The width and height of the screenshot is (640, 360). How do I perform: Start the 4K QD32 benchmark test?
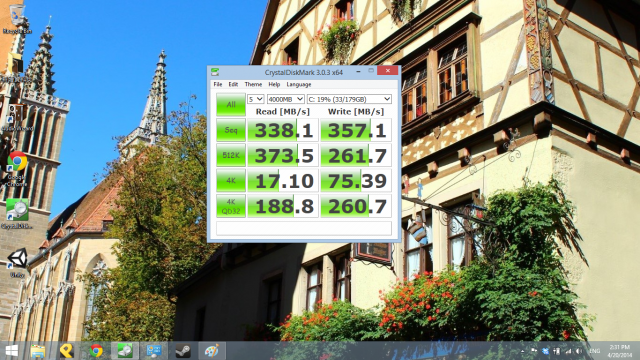click(x=231, y=206)
